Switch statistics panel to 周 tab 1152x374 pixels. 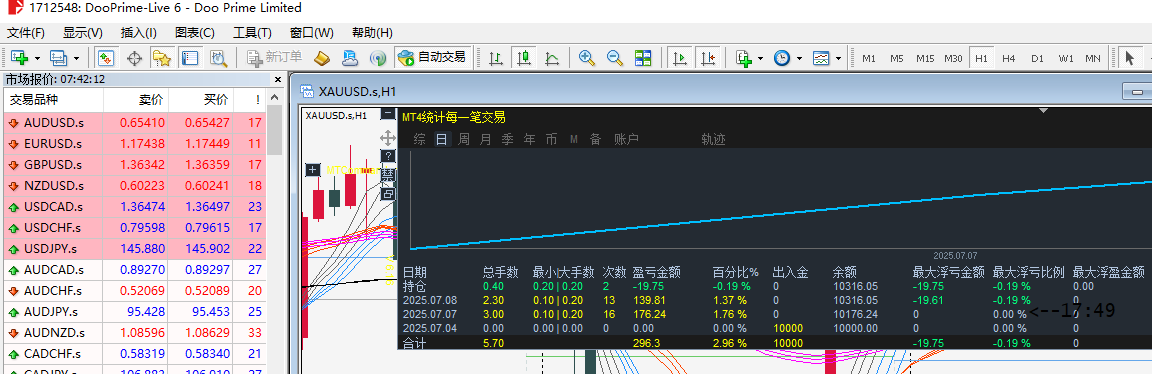(464, 139)
